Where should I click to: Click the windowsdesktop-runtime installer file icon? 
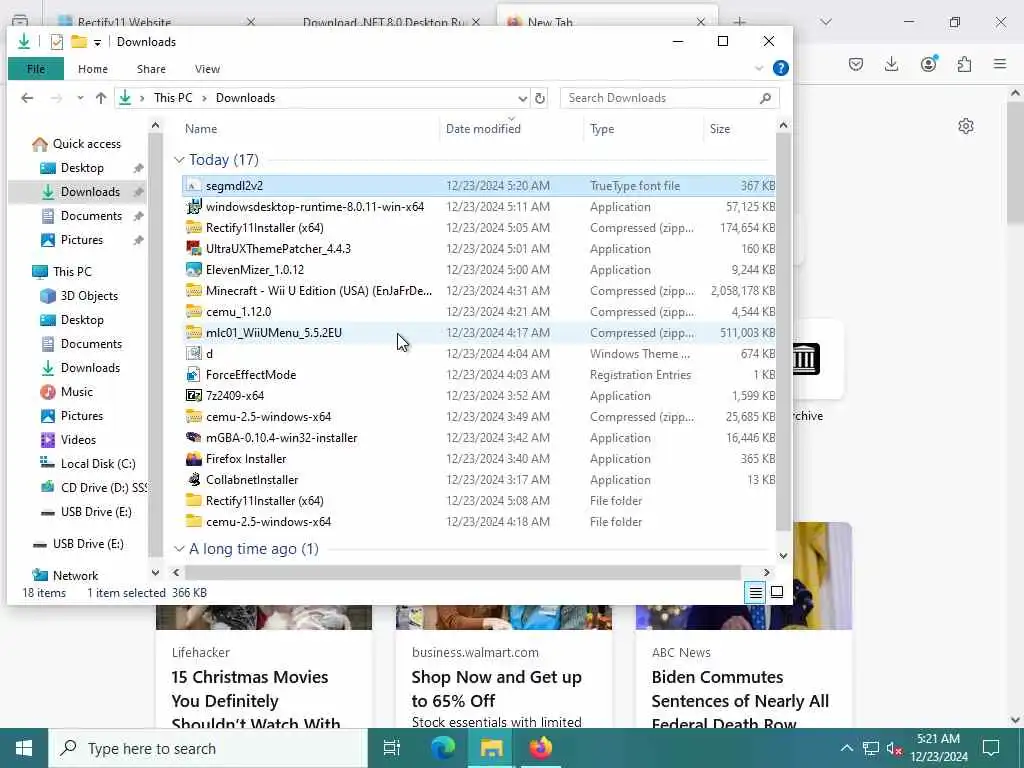193,207
